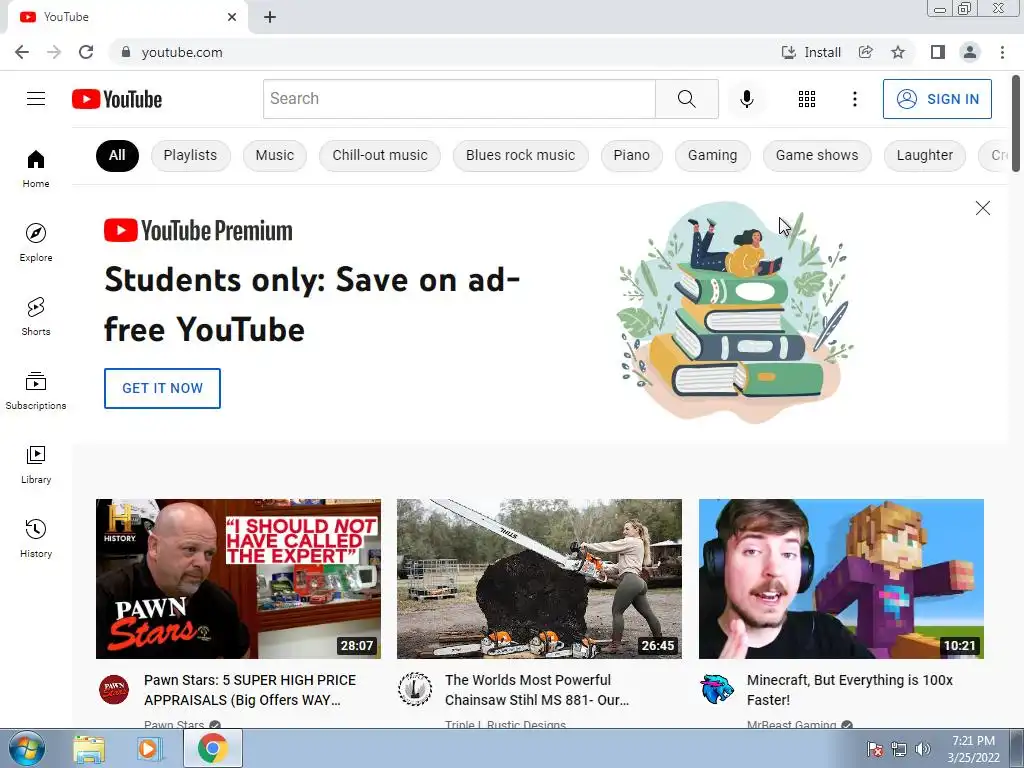Bookmark this tab with star

tap(898, 52)
